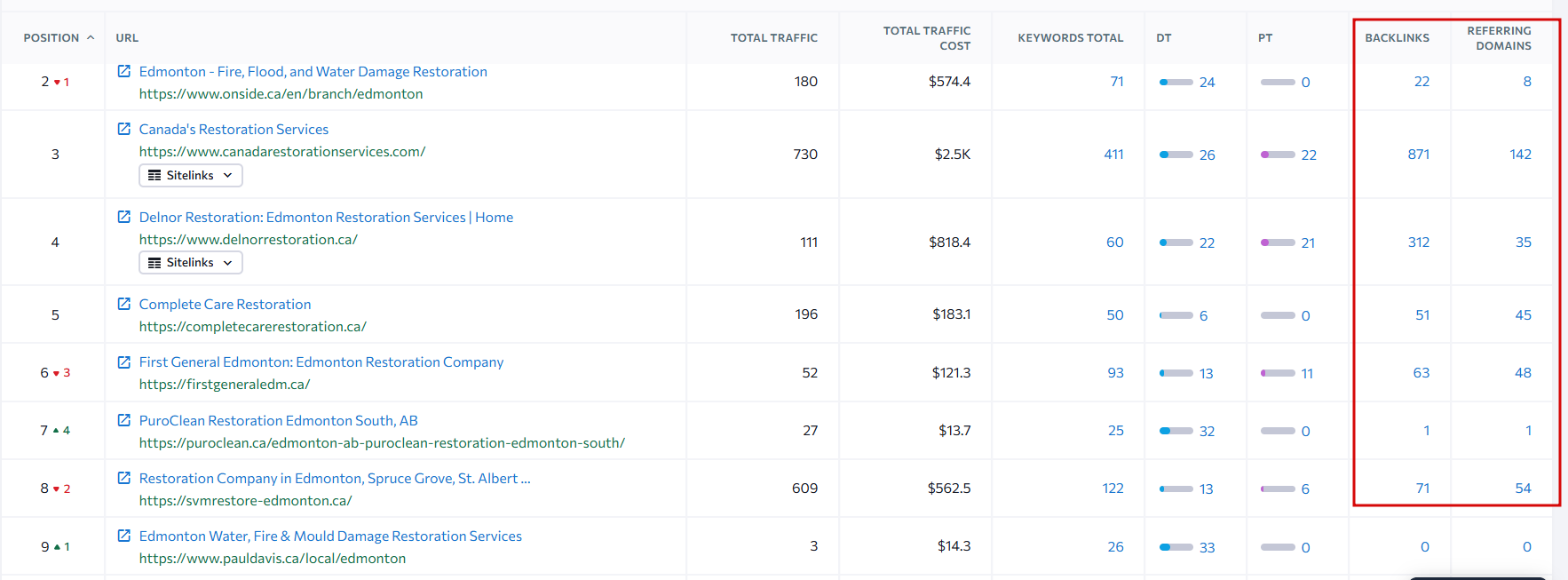Open keywords total 93 for First General
Viewport: 1568px width, 580px height.
1115,372
